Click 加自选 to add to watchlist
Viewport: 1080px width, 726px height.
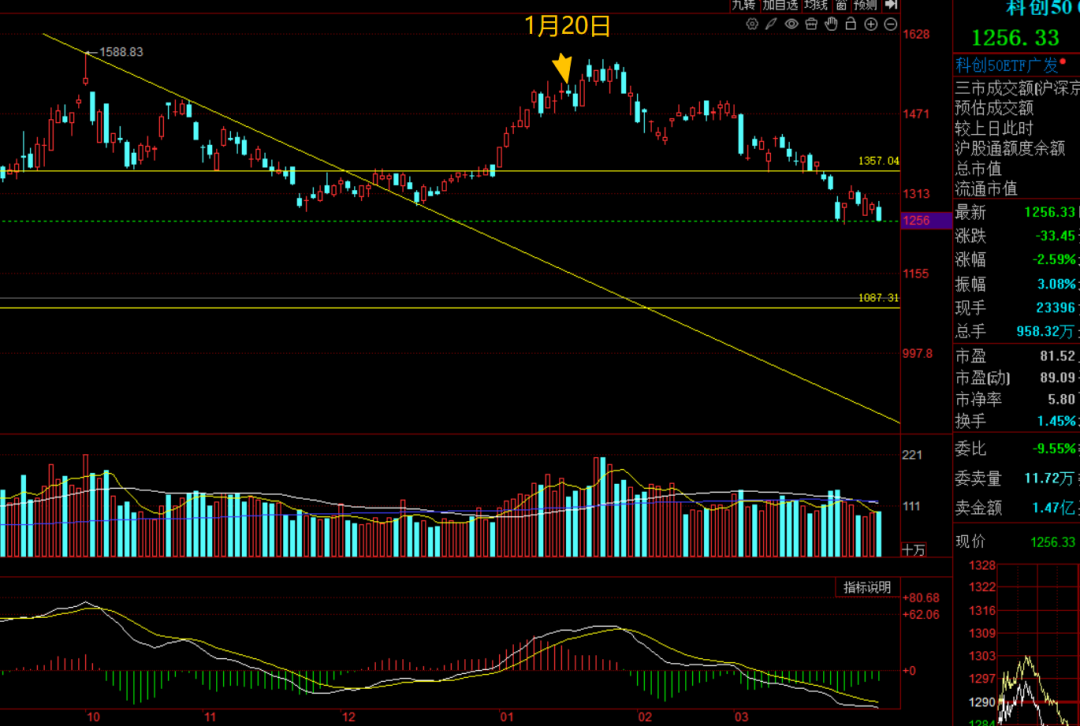point(780,5)
